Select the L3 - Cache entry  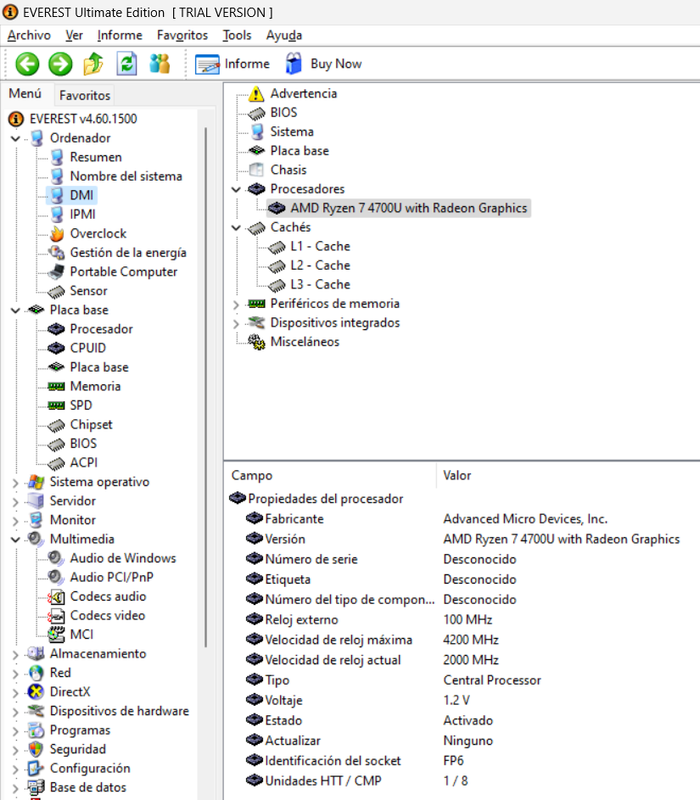(x=320, y=285)
